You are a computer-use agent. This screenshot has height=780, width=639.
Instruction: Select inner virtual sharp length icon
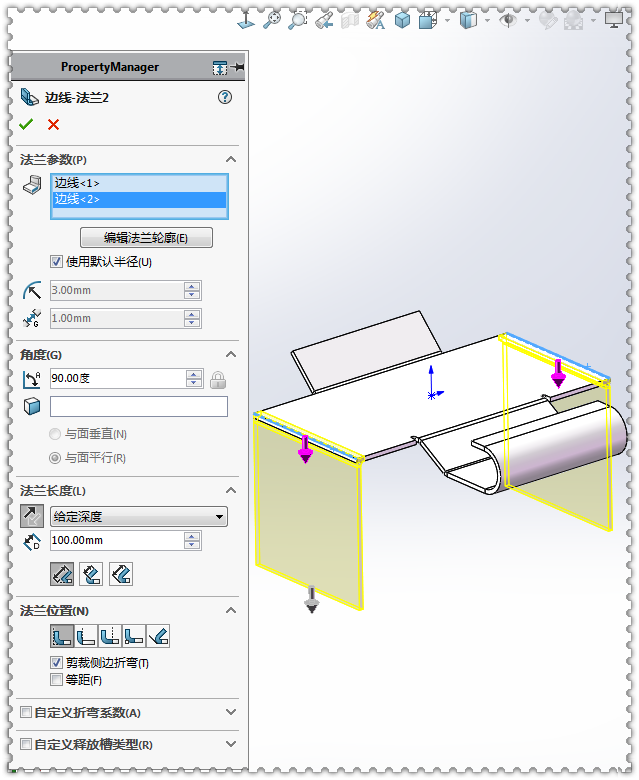pyautogui.click(x=91, y=574)
